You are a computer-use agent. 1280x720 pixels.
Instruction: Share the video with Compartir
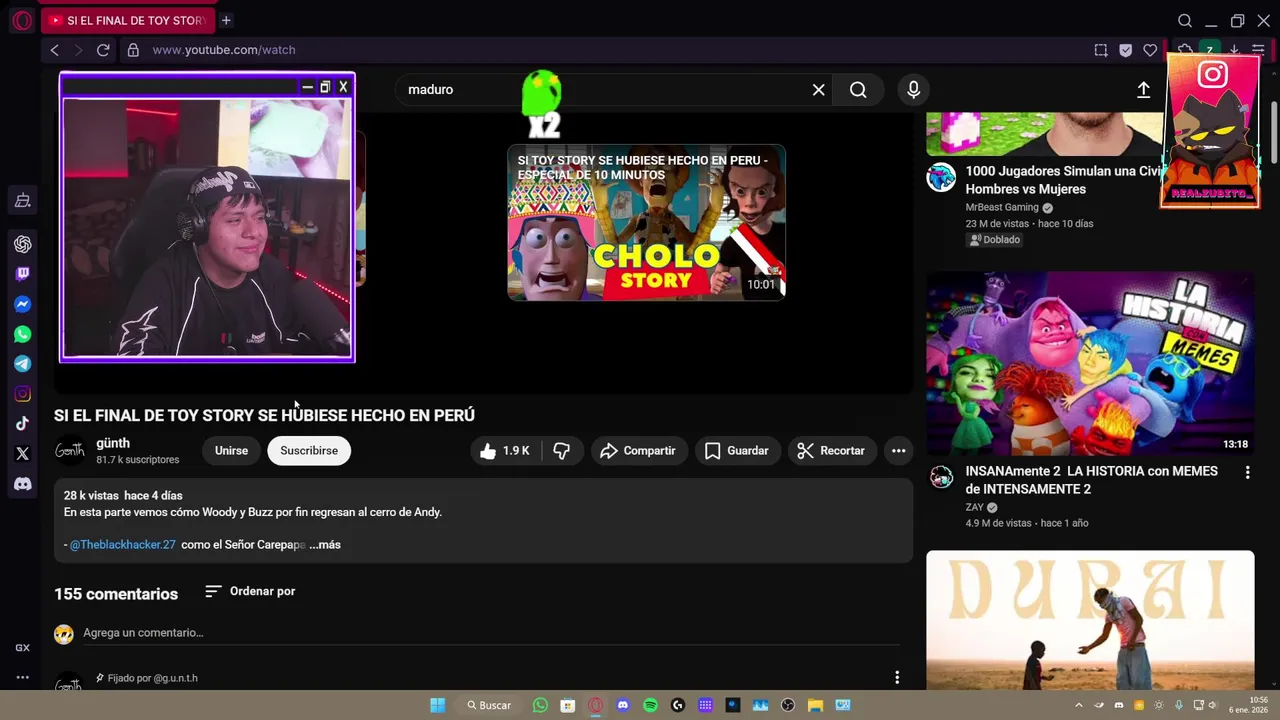coord(638,451)
